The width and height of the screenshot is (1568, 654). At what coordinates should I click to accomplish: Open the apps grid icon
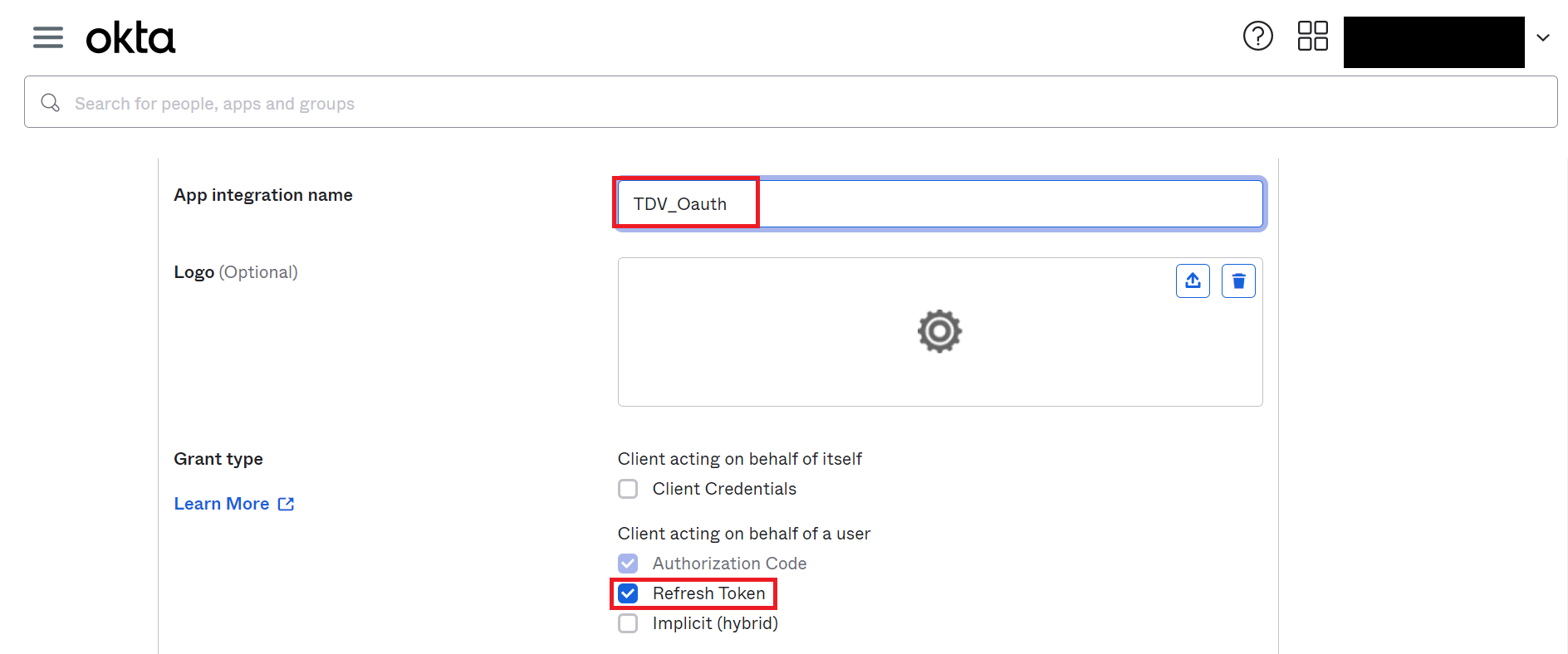pyautogui.click(x=1312, y=36)
